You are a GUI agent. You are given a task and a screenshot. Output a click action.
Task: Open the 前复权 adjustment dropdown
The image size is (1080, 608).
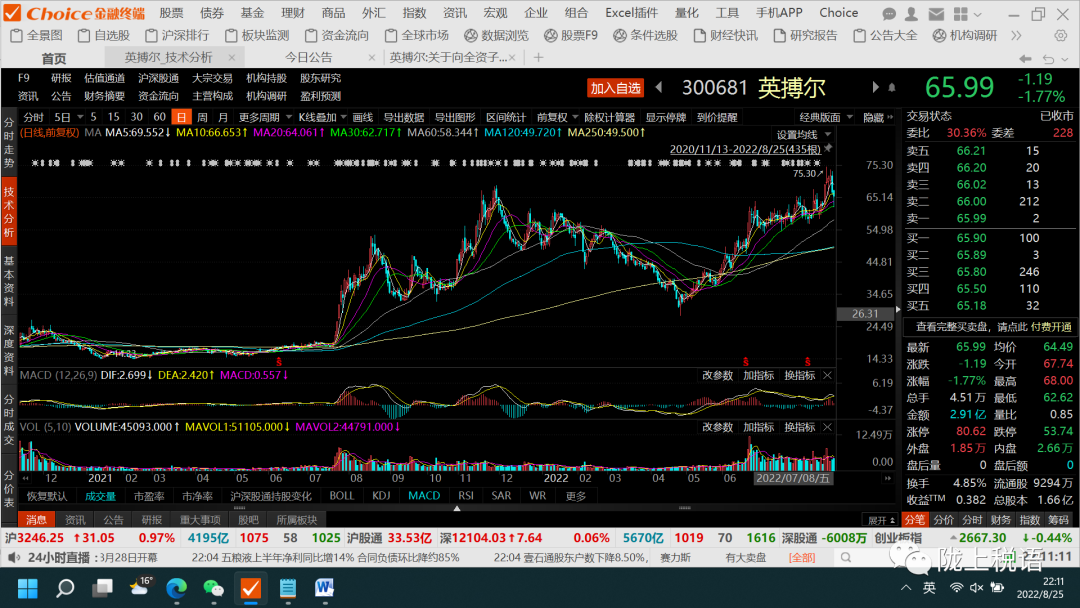pyautogui.click(x=557, y=117)
